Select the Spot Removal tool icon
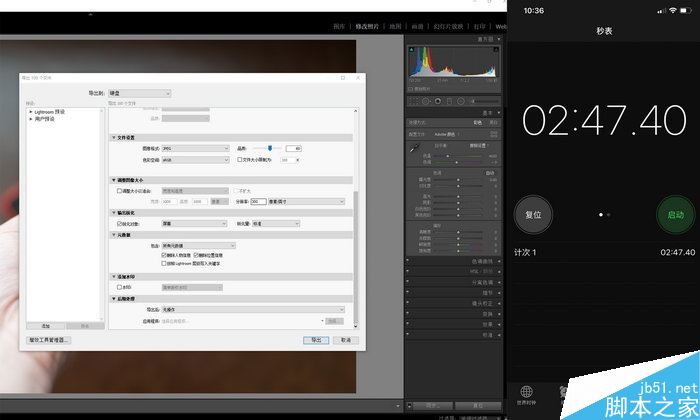The image size is (700, 420). (426, 101)
